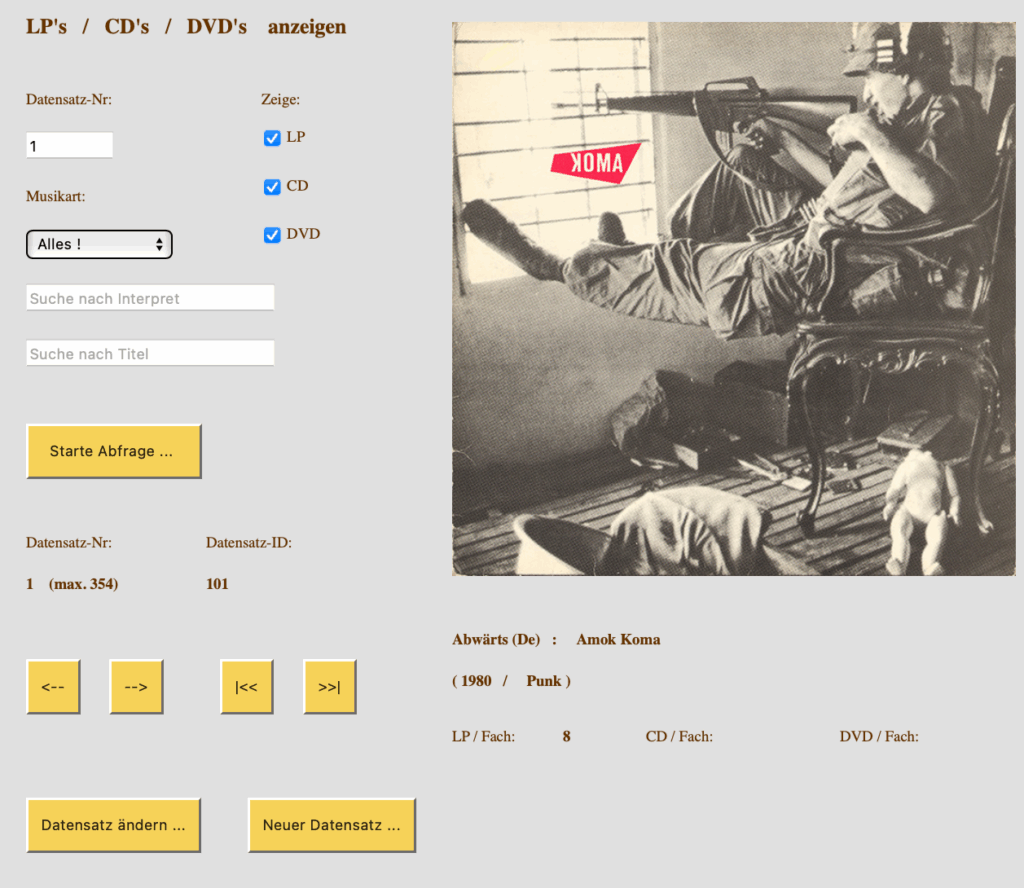Screen dimensions: 1024x888
Task: Click the Datensatz-Nr input field
Action: coord(69,145)
